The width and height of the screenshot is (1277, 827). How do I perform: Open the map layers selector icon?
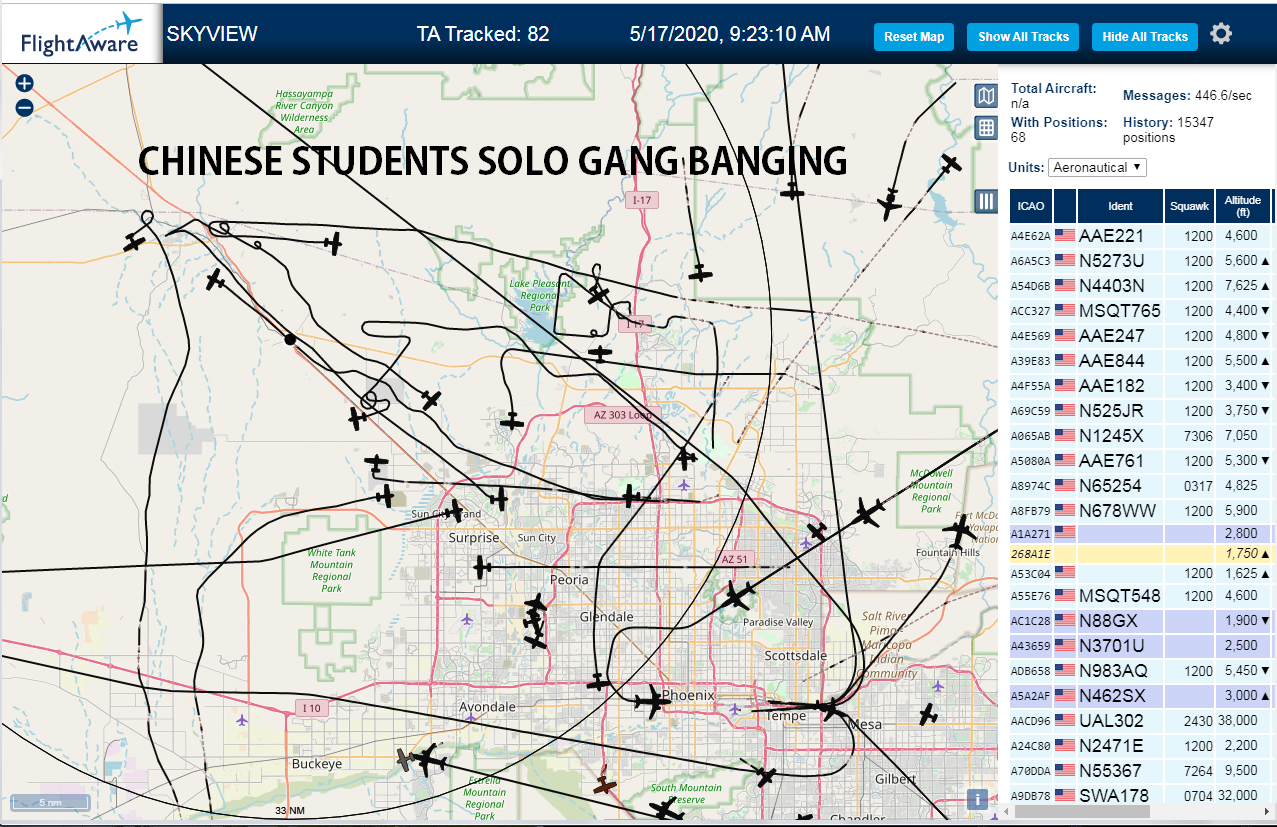986,96
